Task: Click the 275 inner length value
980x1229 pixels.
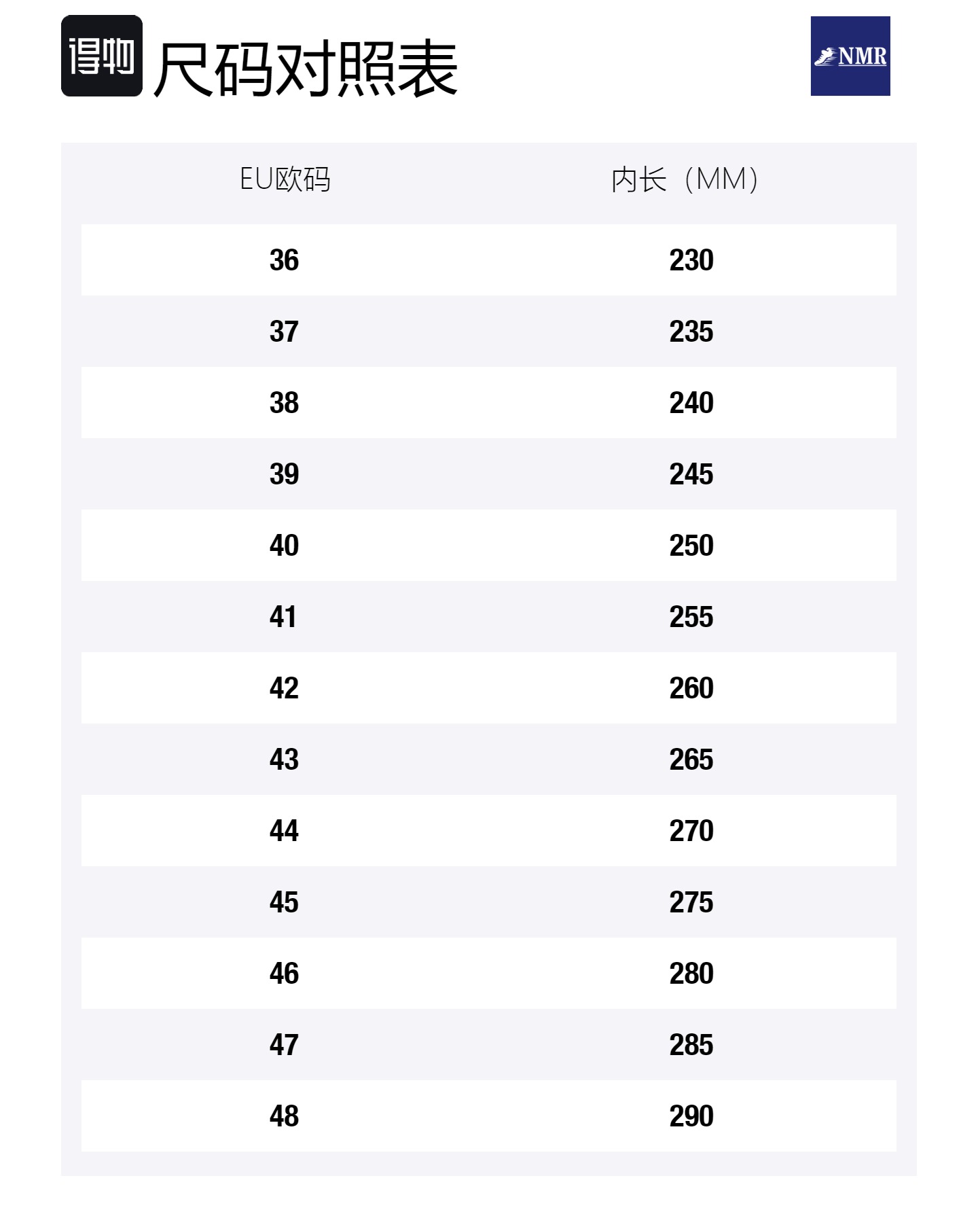Action: tap(691, 902)
